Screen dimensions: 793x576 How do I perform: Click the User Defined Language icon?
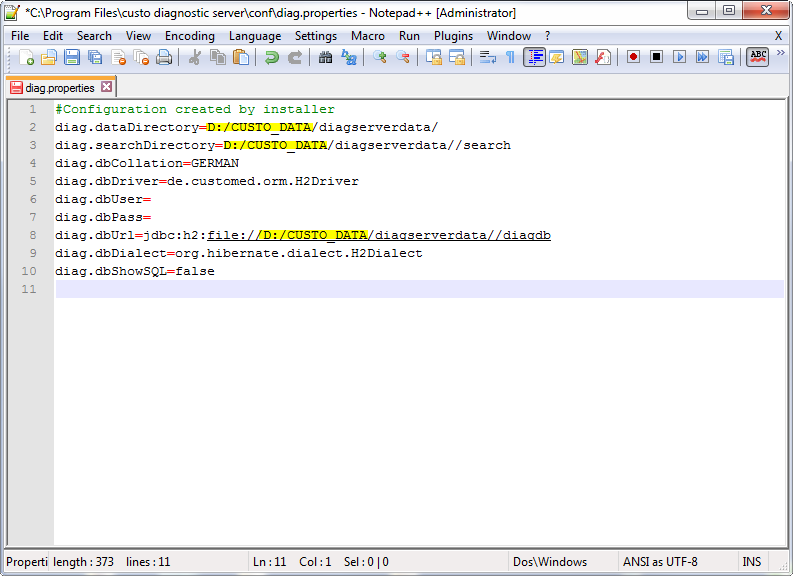pyautogui.click(x=557, y=57)
